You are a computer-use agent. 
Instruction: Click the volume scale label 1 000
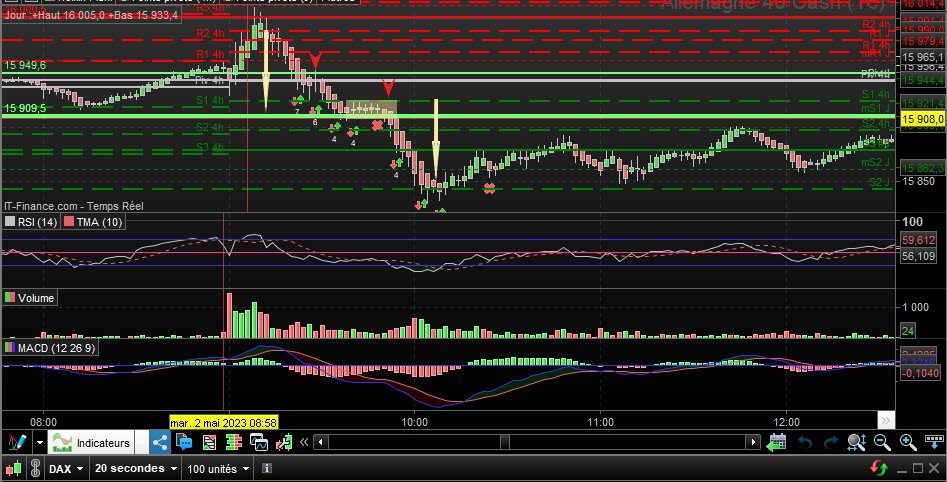point(916,307)
